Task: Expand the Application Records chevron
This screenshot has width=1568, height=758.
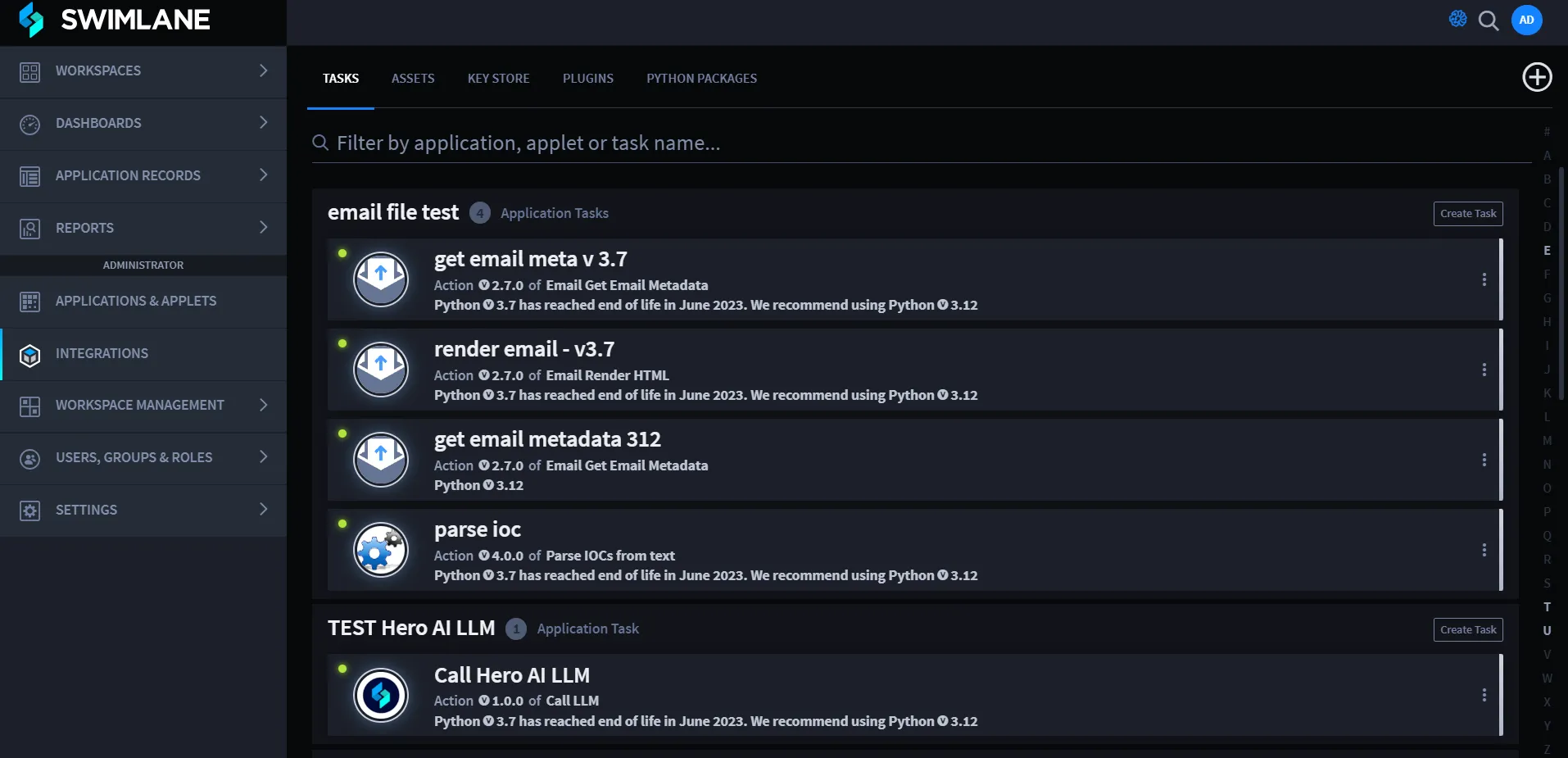Action: [263, 175]
